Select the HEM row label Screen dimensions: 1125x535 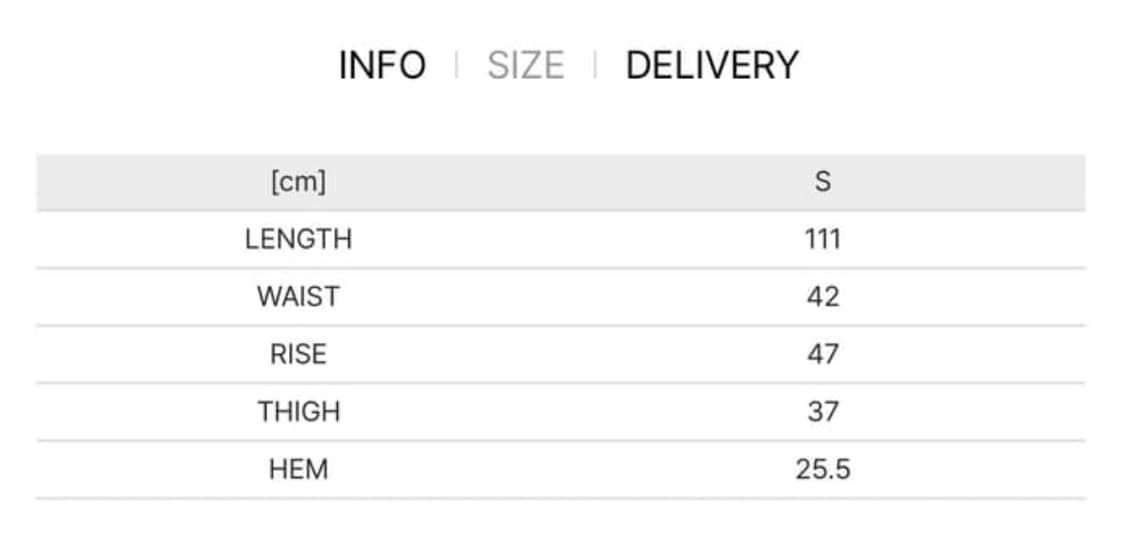[298, 469]
